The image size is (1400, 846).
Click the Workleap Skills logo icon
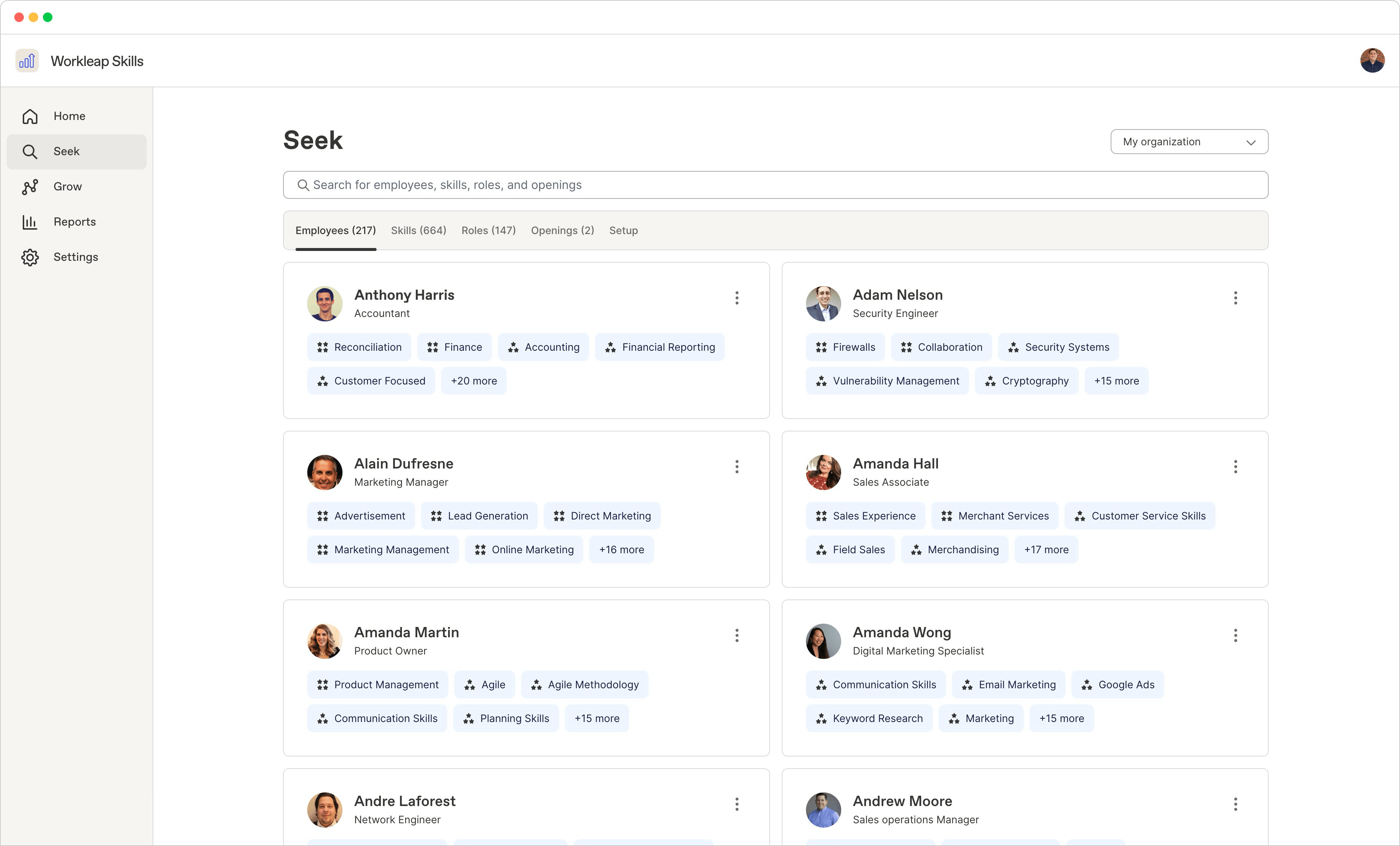pyautogui.click(x=27, y=61)
